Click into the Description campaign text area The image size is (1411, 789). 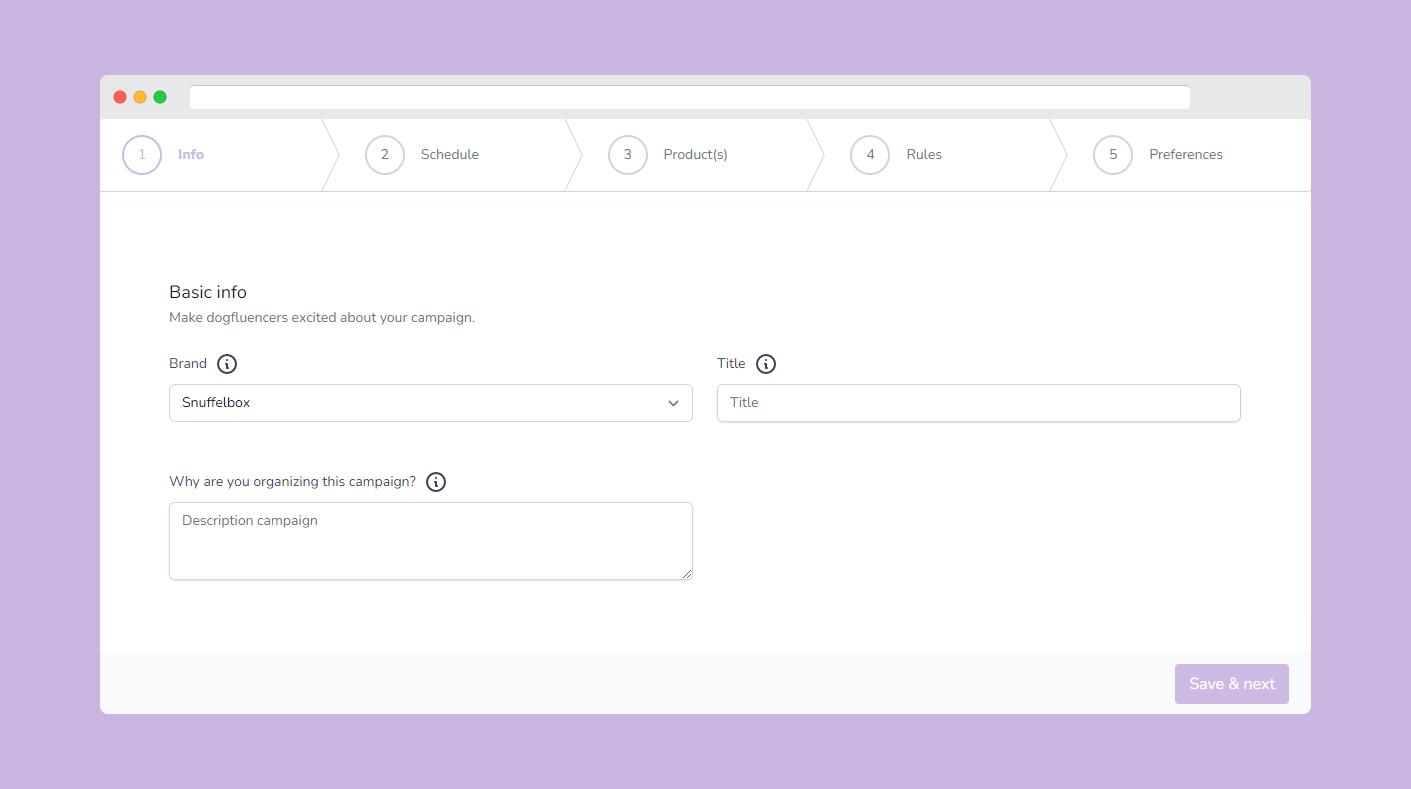pos(430,540)
